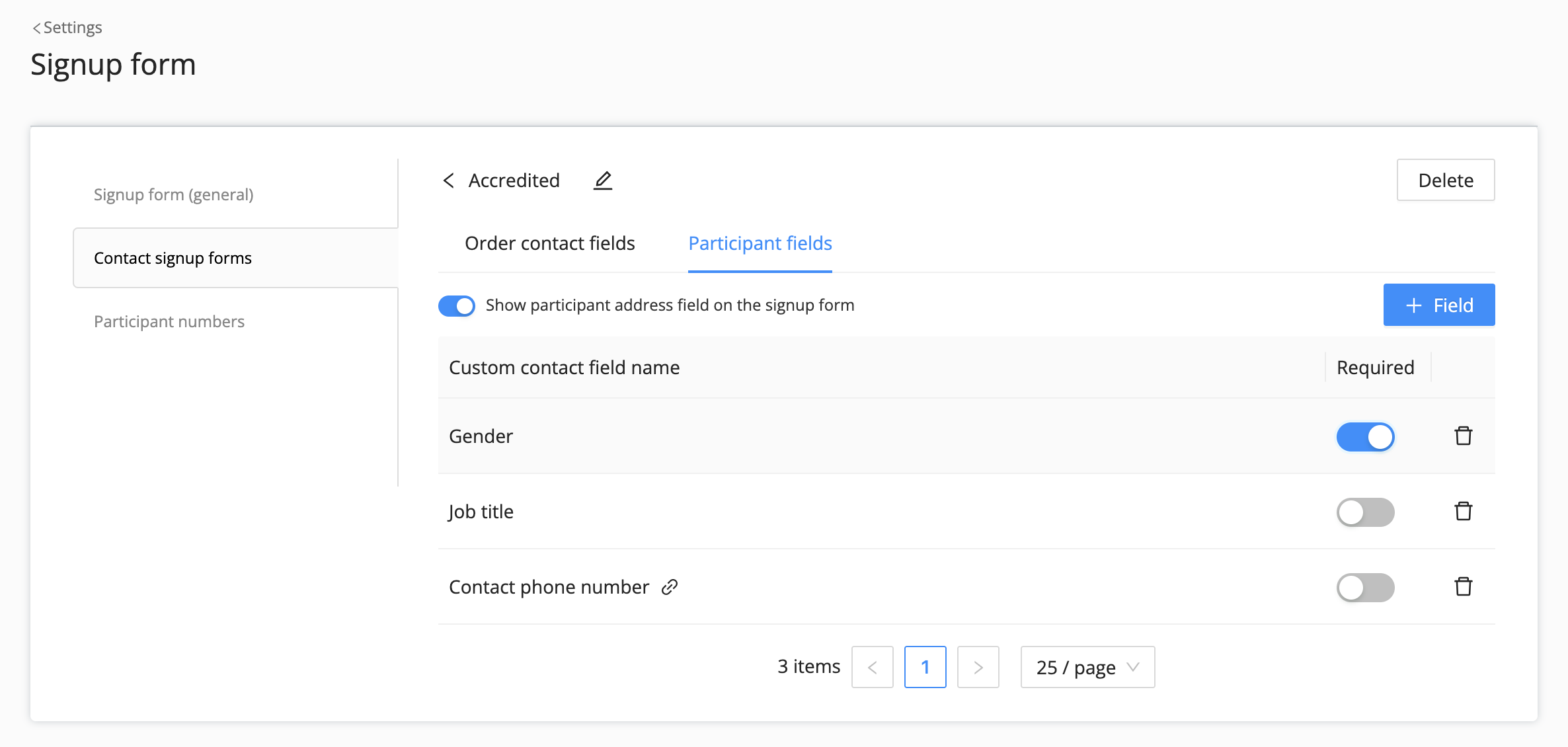Go to next page arrow in pagination

click(978, 667)
